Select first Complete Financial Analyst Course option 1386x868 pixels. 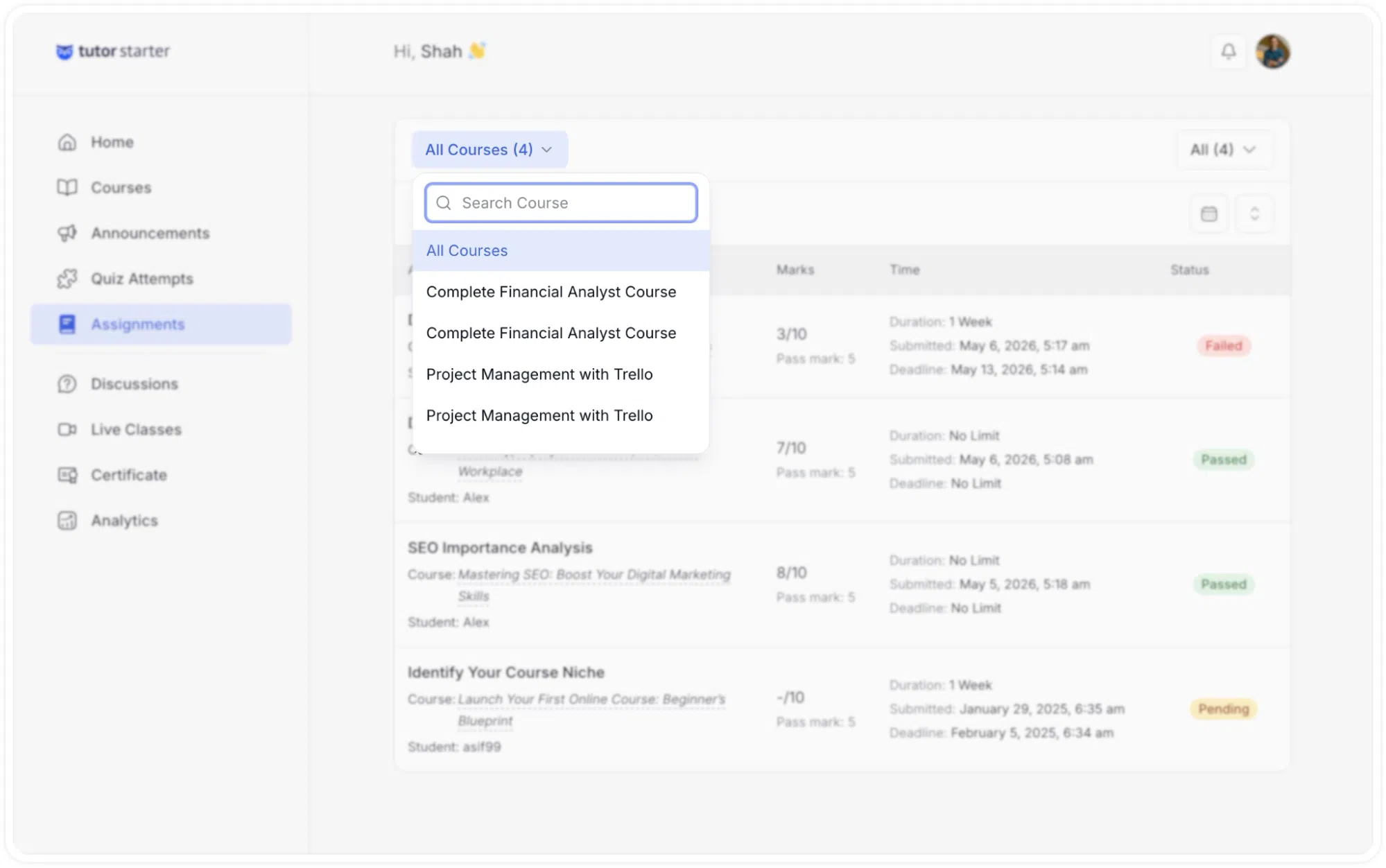(561, 292)
